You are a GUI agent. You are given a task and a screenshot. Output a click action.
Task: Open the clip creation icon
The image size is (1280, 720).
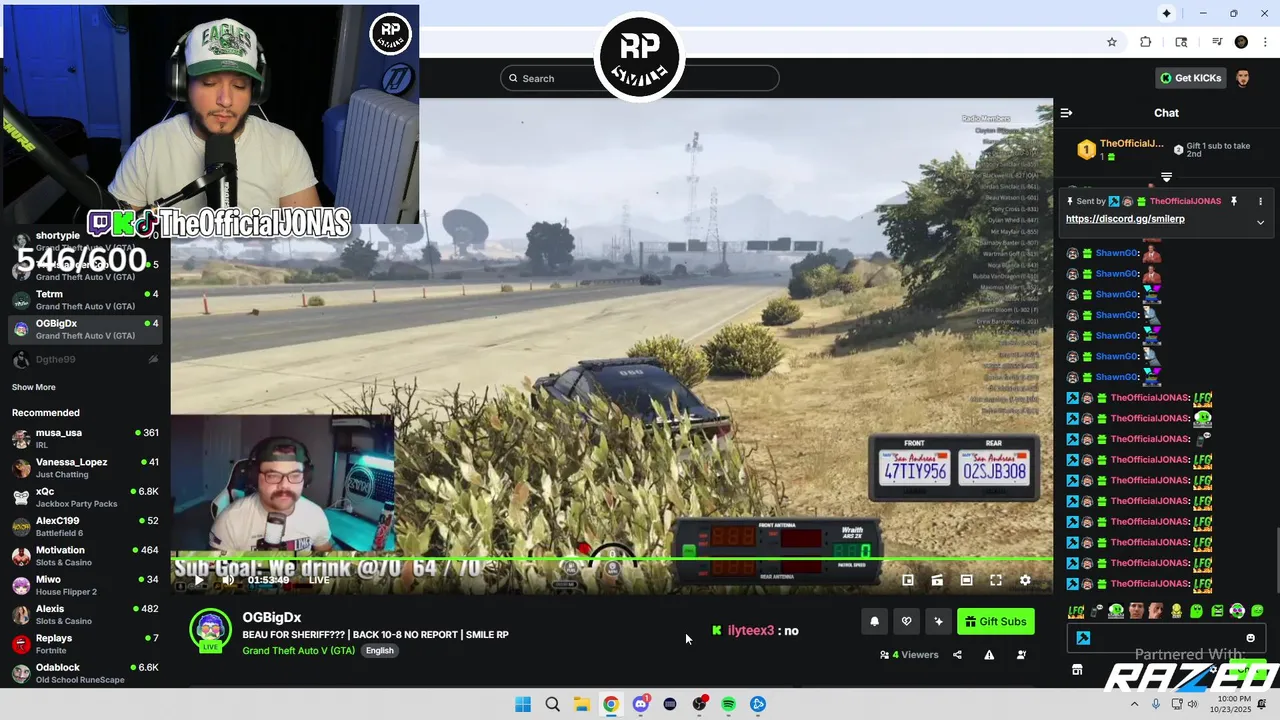pyautogui.click(x=937, y=580)
